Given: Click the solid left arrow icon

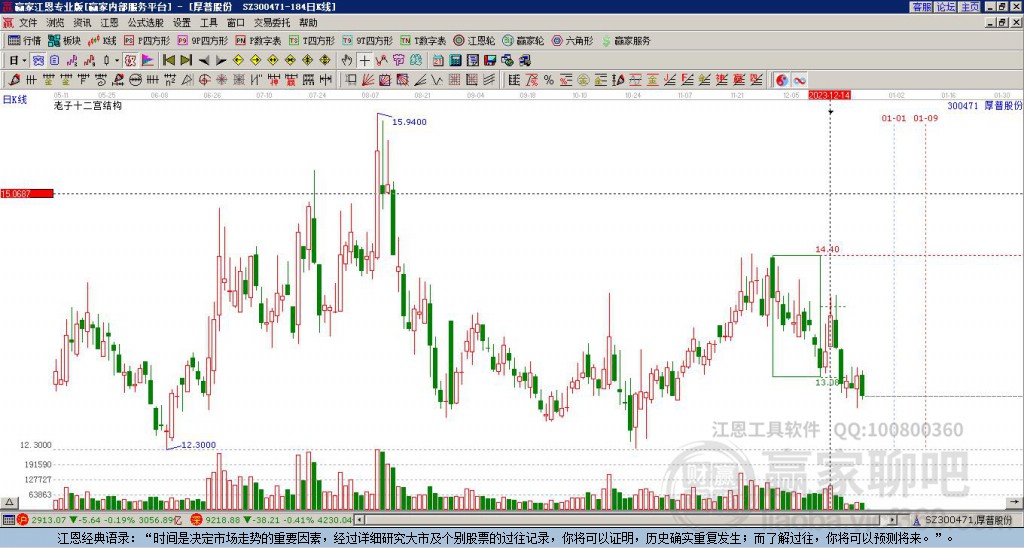Looking at the screenshot, I should pyautogui.click(x=204, y=61).
